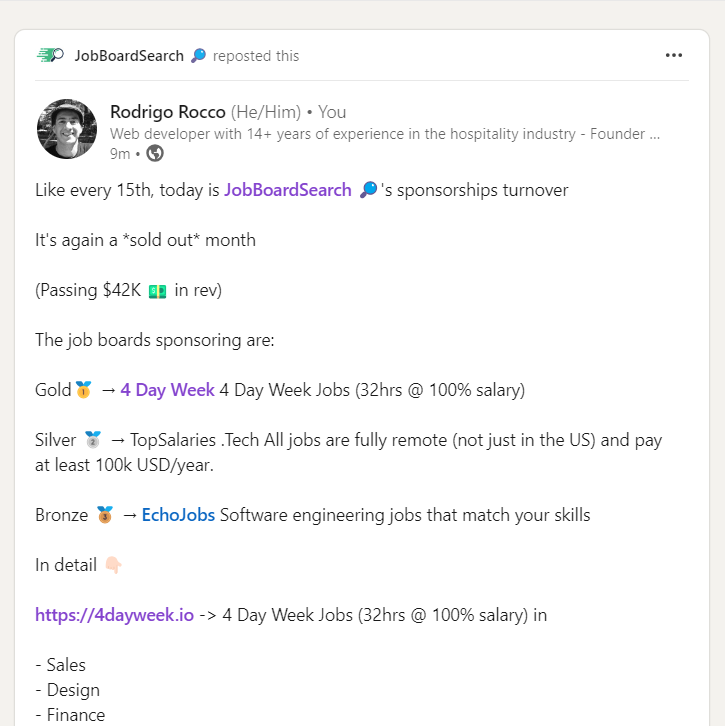
Task: Open the post's three-dot options menu
Action: coord(674,55)
